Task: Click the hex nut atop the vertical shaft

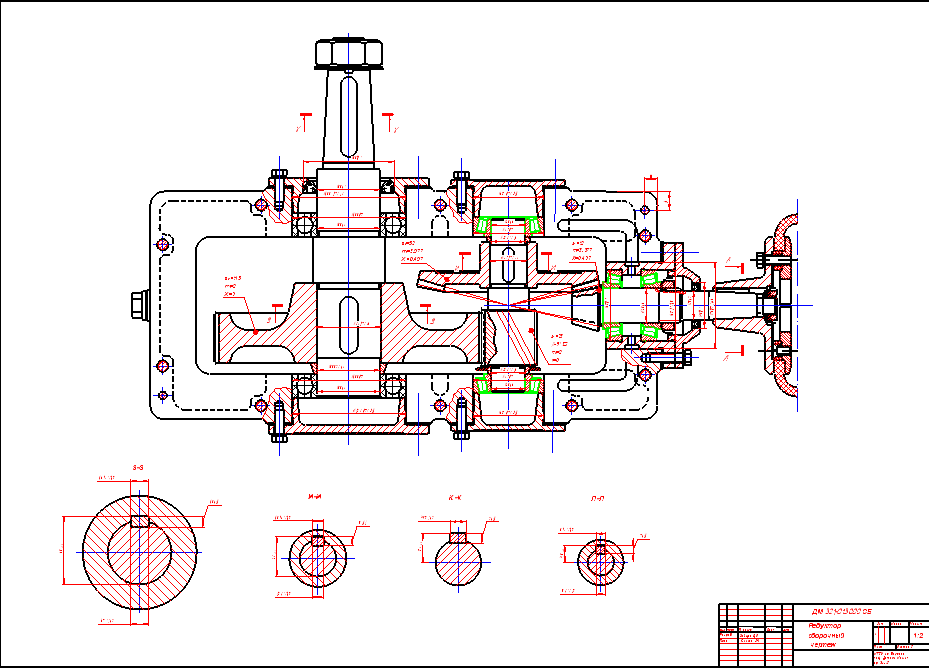Action: point(347,53)
